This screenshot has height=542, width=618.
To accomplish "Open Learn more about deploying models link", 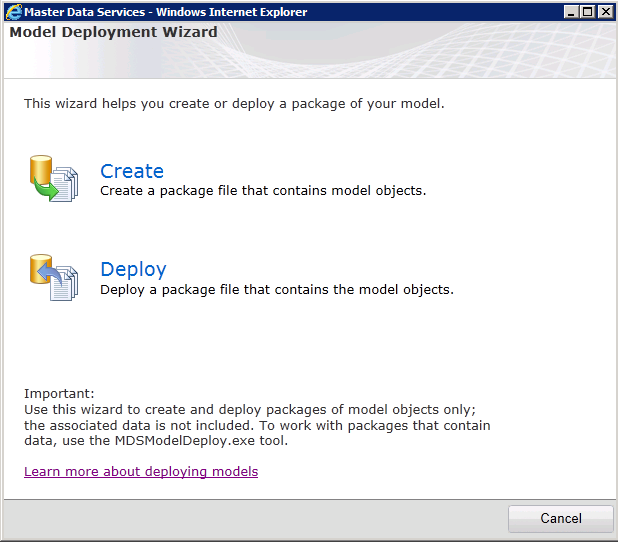I will (x=141, y=471).
